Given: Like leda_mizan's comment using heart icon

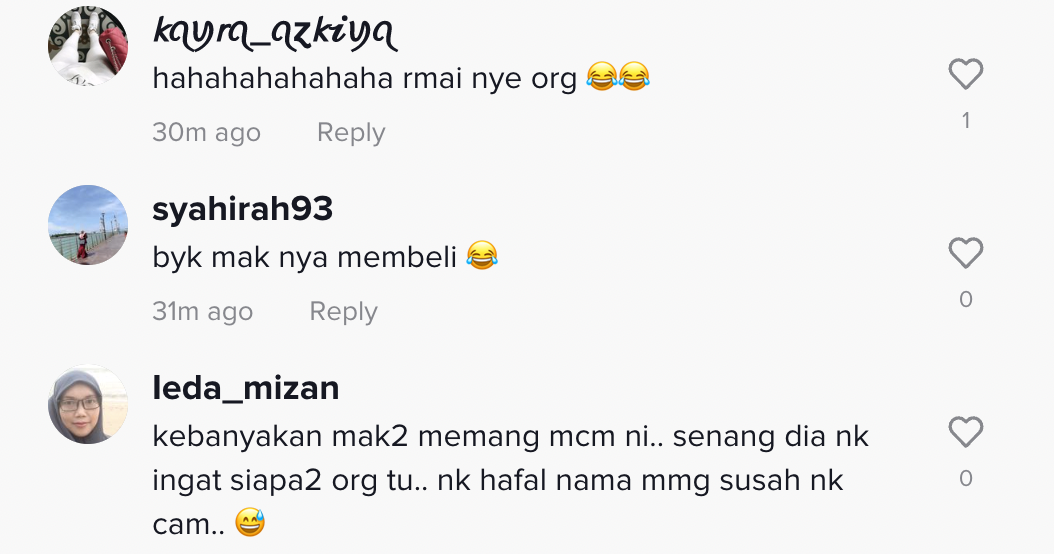Looking at the screenshot, I should (965, 433).
